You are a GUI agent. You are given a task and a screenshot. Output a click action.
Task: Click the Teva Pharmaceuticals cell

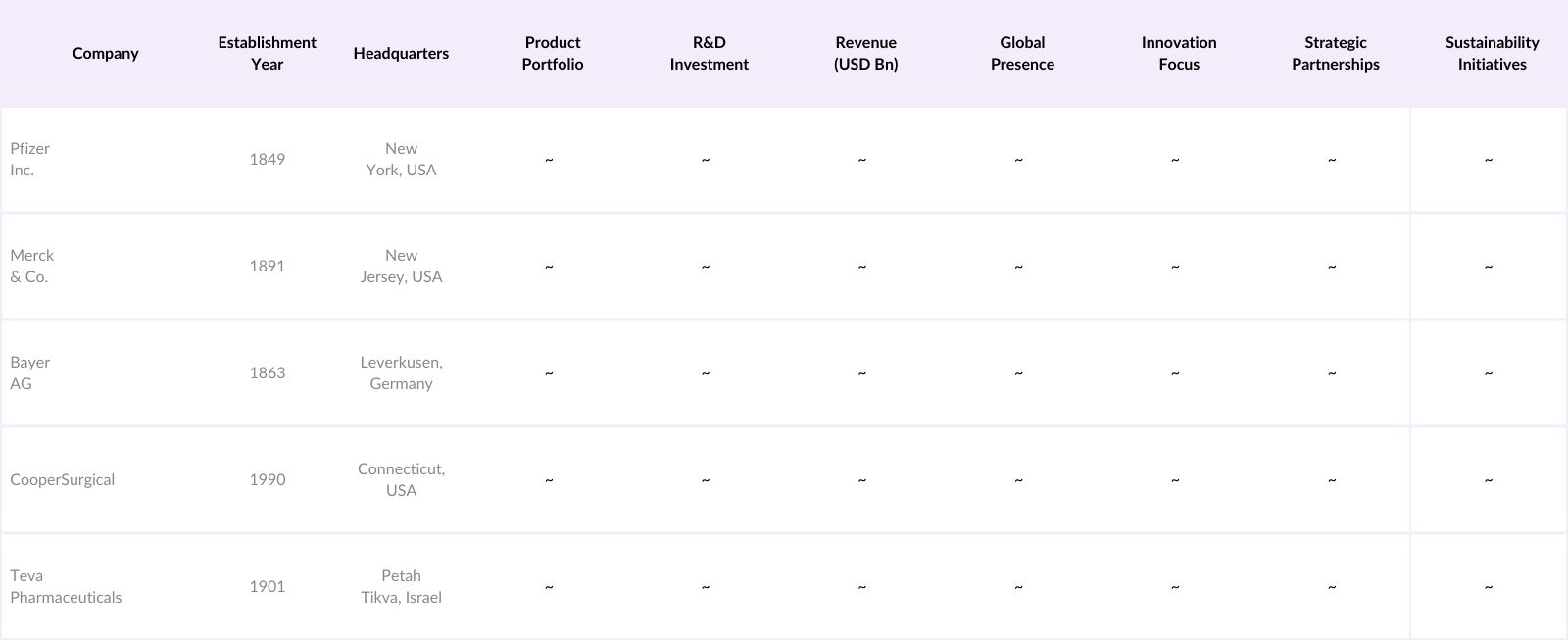point(66,586)
